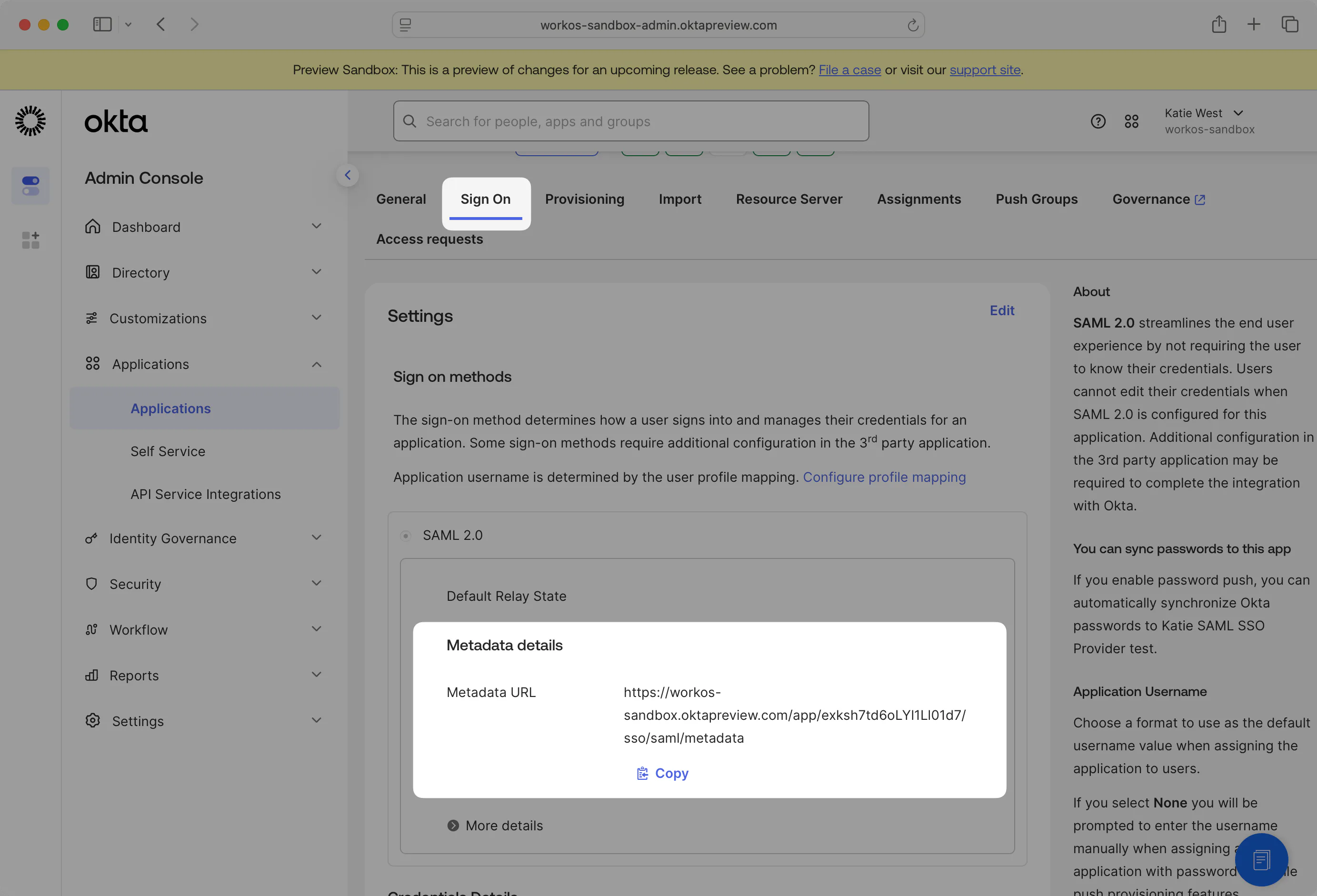Screen dimensions: 1317x896
Task: Collapse the Applications menu chevron
Action: 317,364
